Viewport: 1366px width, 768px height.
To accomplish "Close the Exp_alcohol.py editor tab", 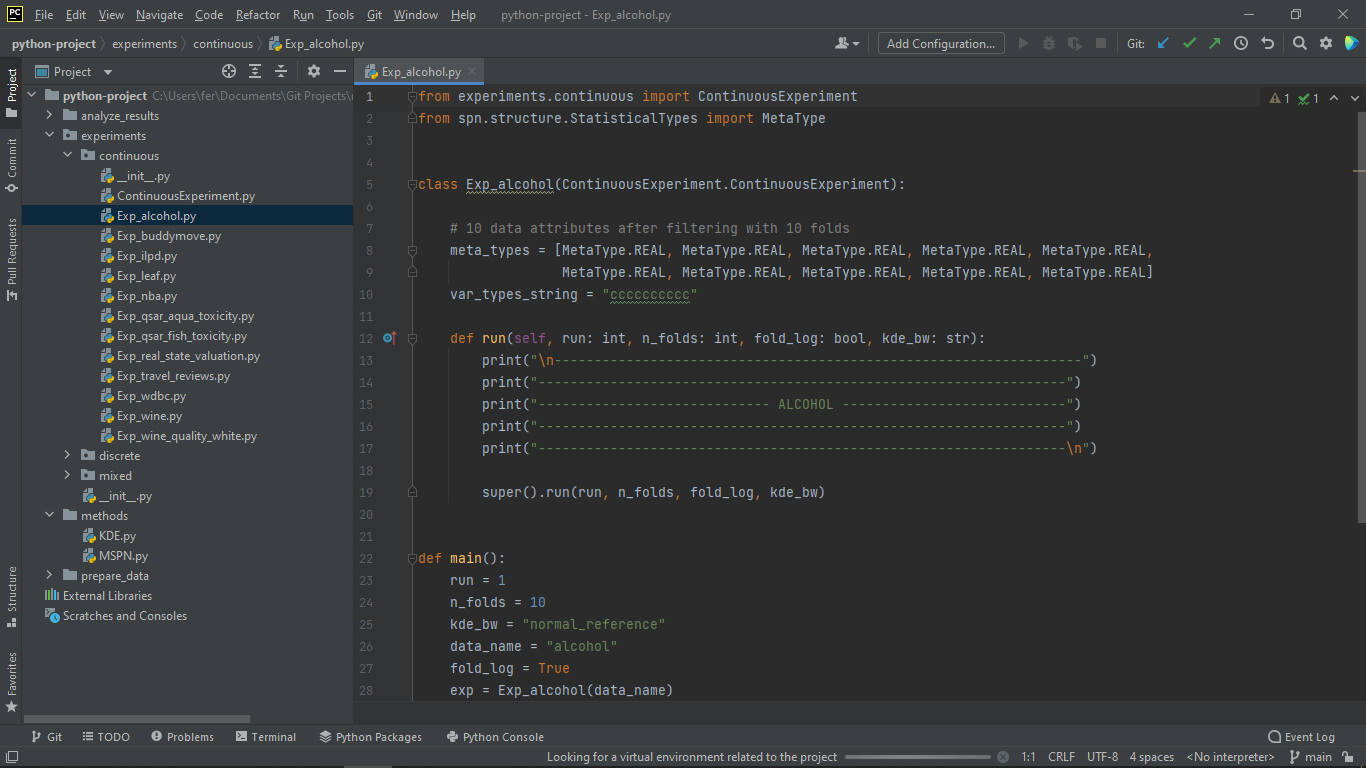I will point(474,71).
